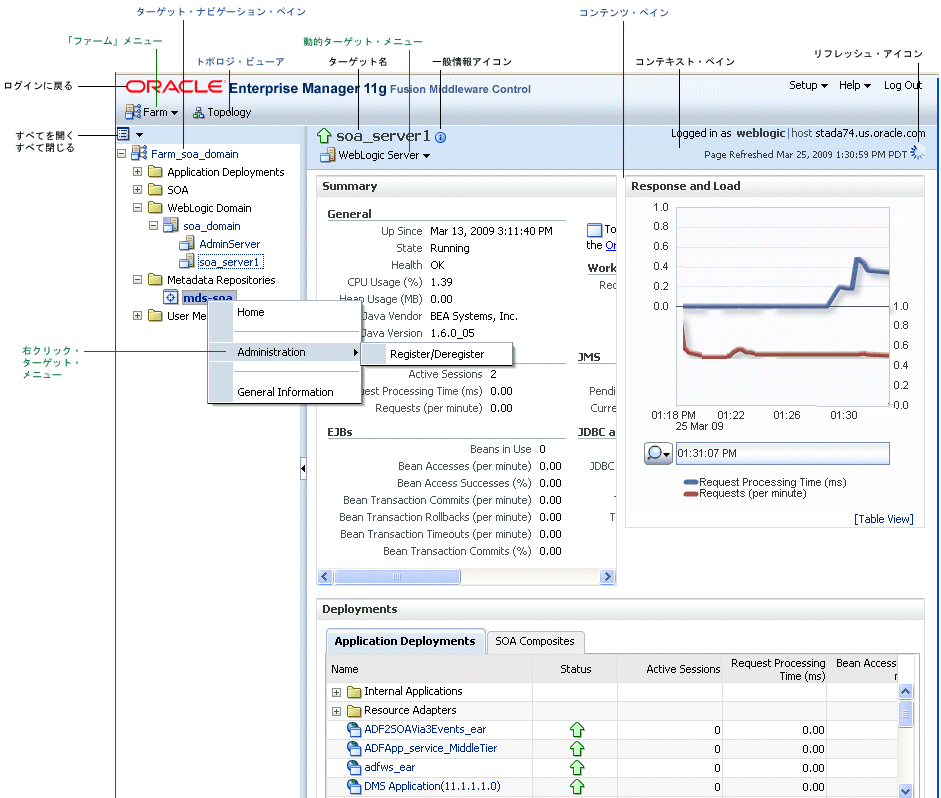Open the expand/collapse dropdown arrow

coord(139,134)
